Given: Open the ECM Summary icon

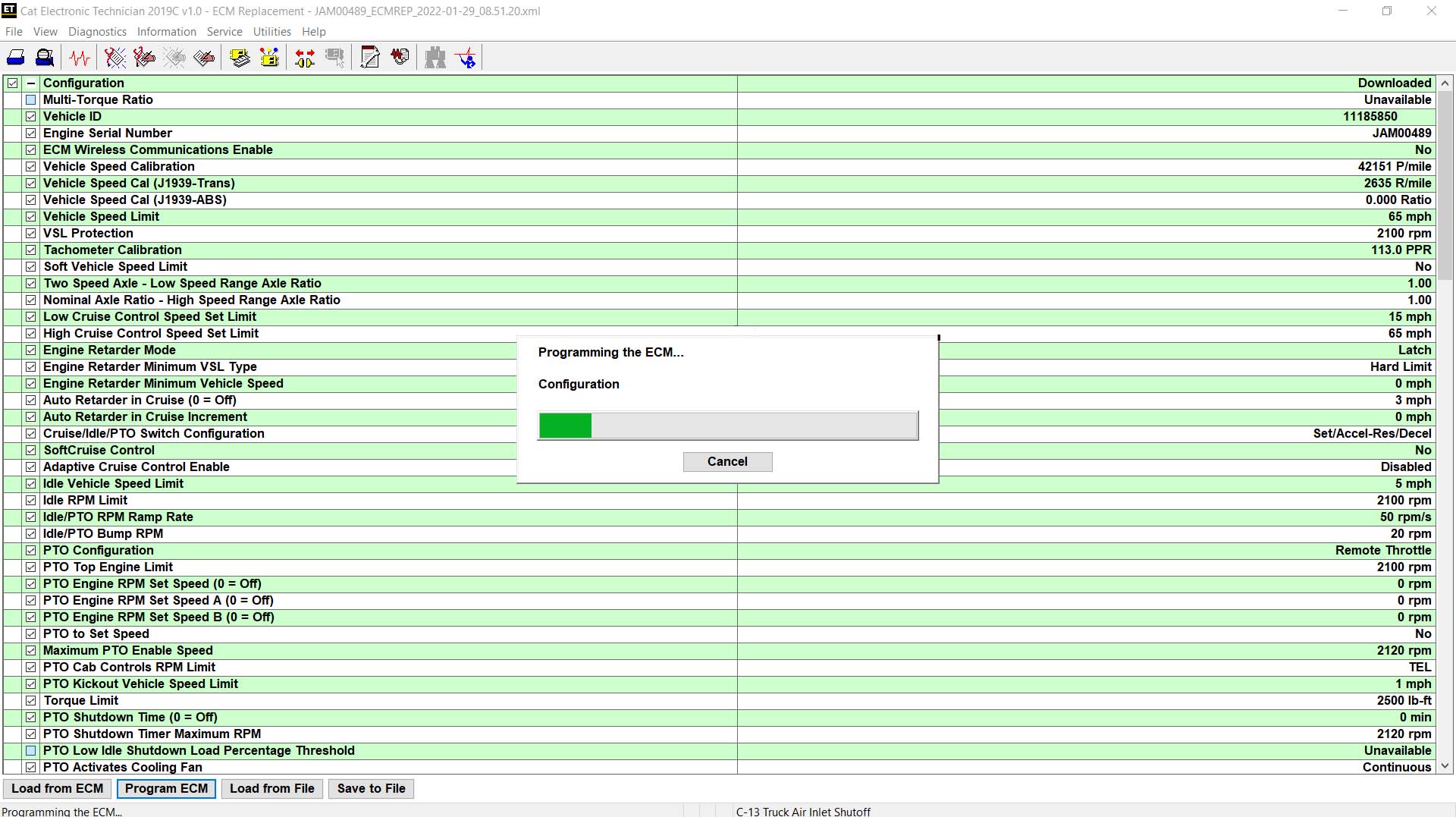Looking at the screenshot, I should point(240,57).
